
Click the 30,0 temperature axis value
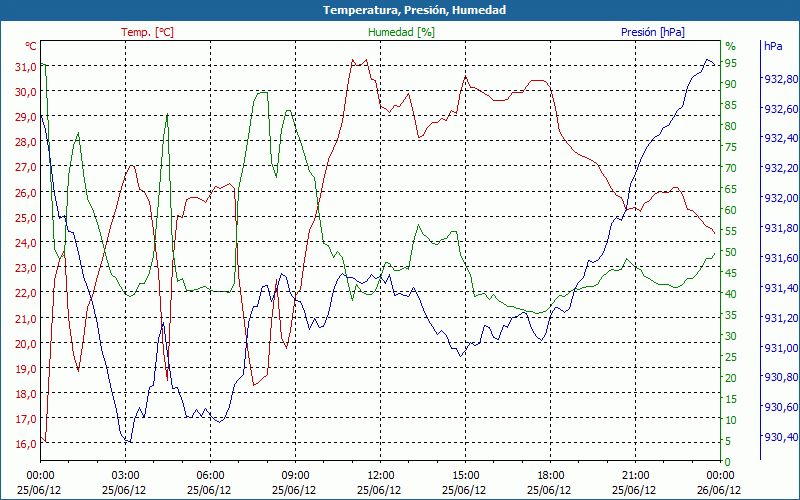pos(26,92)
